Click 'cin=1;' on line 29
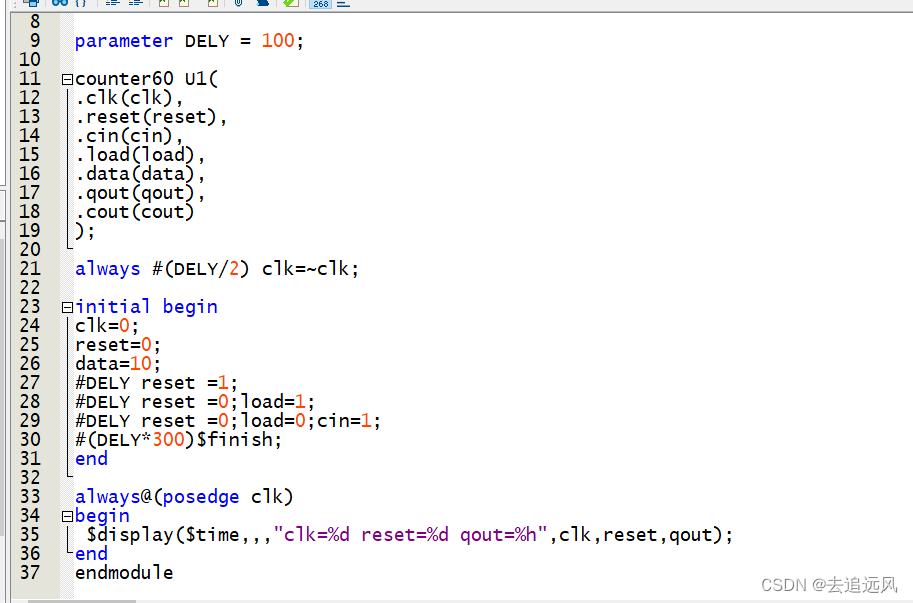The height and width of the screenshot is (603, 913). pos(349,421)
